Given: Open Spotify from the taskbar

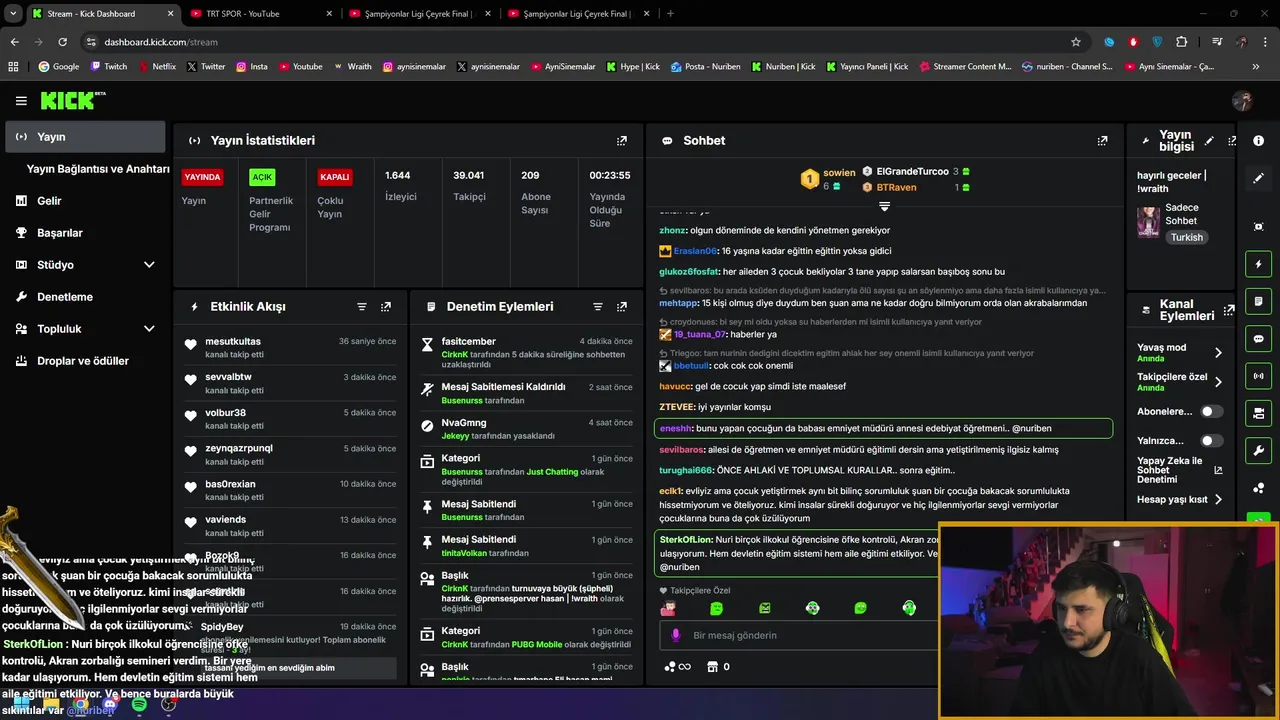Looking at the screenshot, I should click(x=139, y=705).
